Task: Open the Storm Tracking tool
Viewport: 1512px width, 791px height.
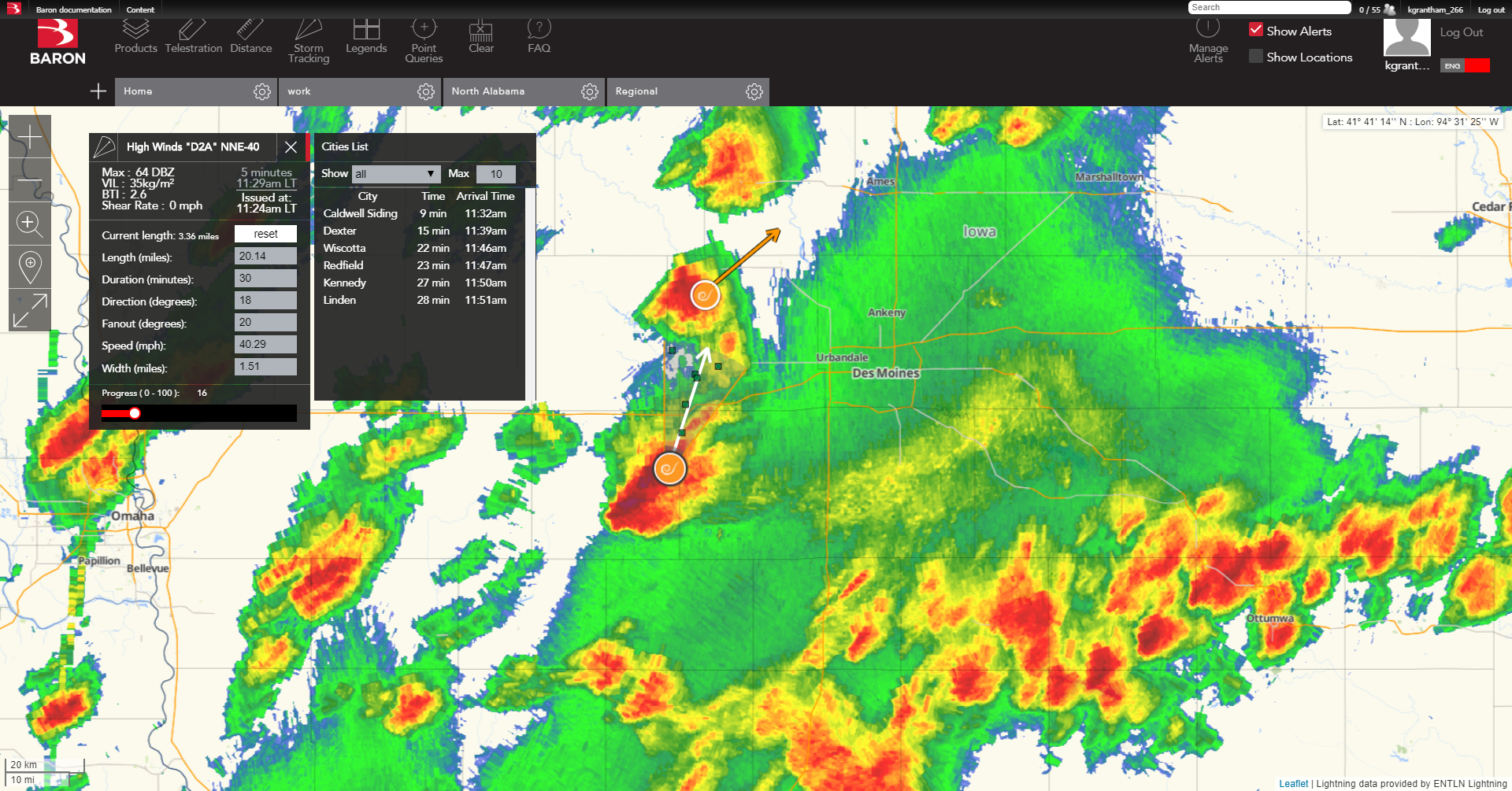Action: (x=309, y=35)
